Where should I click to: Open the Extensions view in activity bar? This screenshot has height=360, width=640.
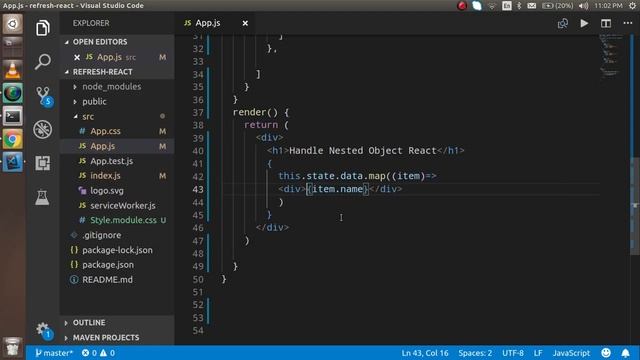[42, 163]
